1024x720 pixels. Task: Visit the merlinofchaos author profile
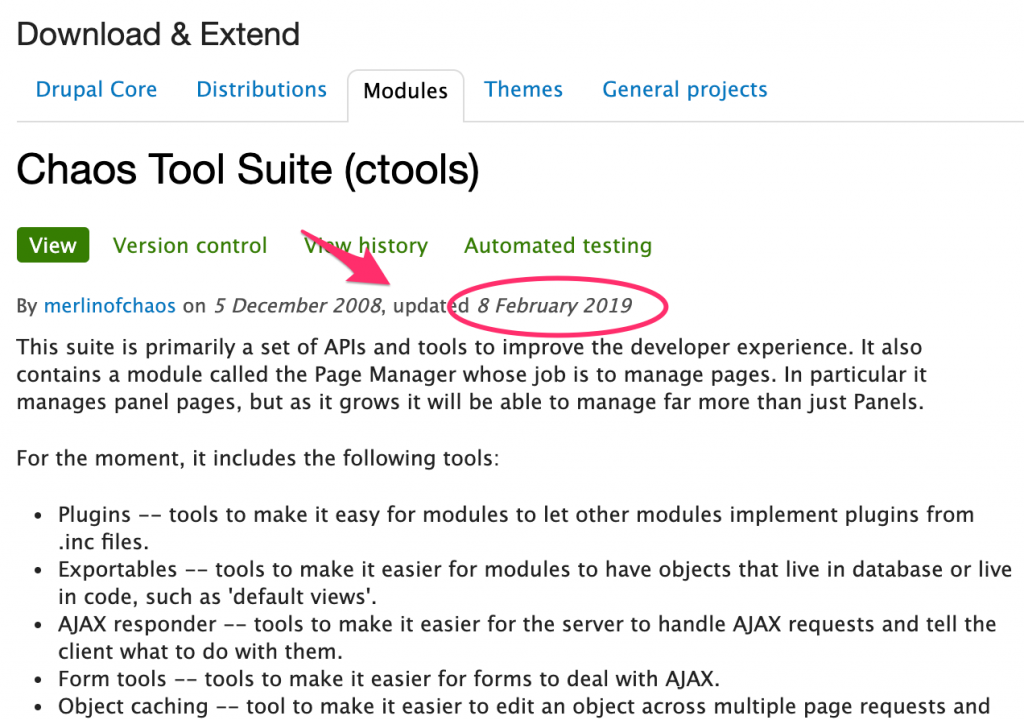click(x=110, y=306)
